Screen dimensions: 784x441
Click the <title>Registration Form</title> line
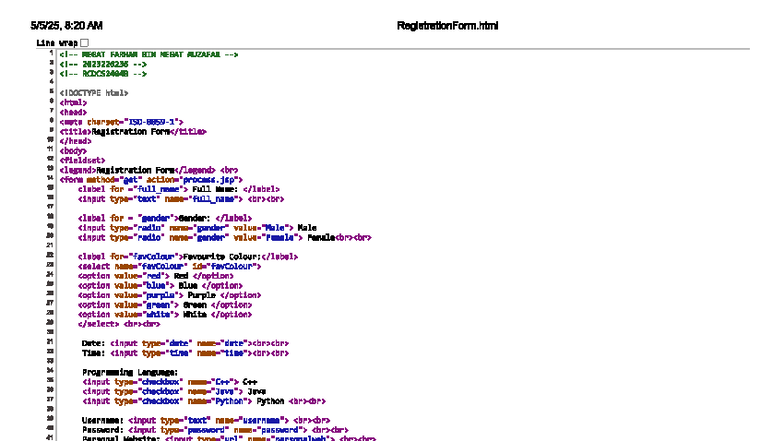point(133,132)
